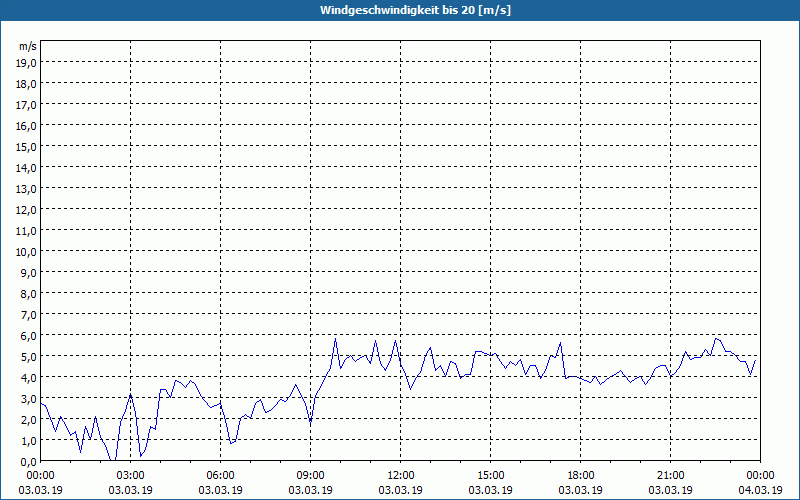Choose the 8,0 y-axis value

click(29, 294)
